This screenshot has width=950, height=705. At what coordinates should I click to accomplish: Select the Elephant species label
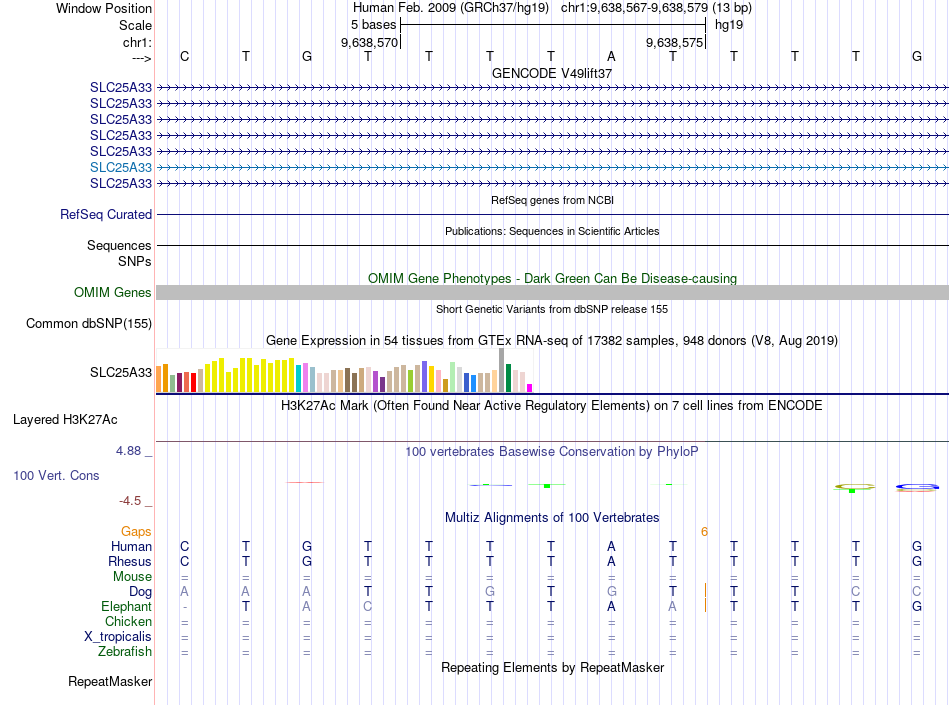point(127,607)
